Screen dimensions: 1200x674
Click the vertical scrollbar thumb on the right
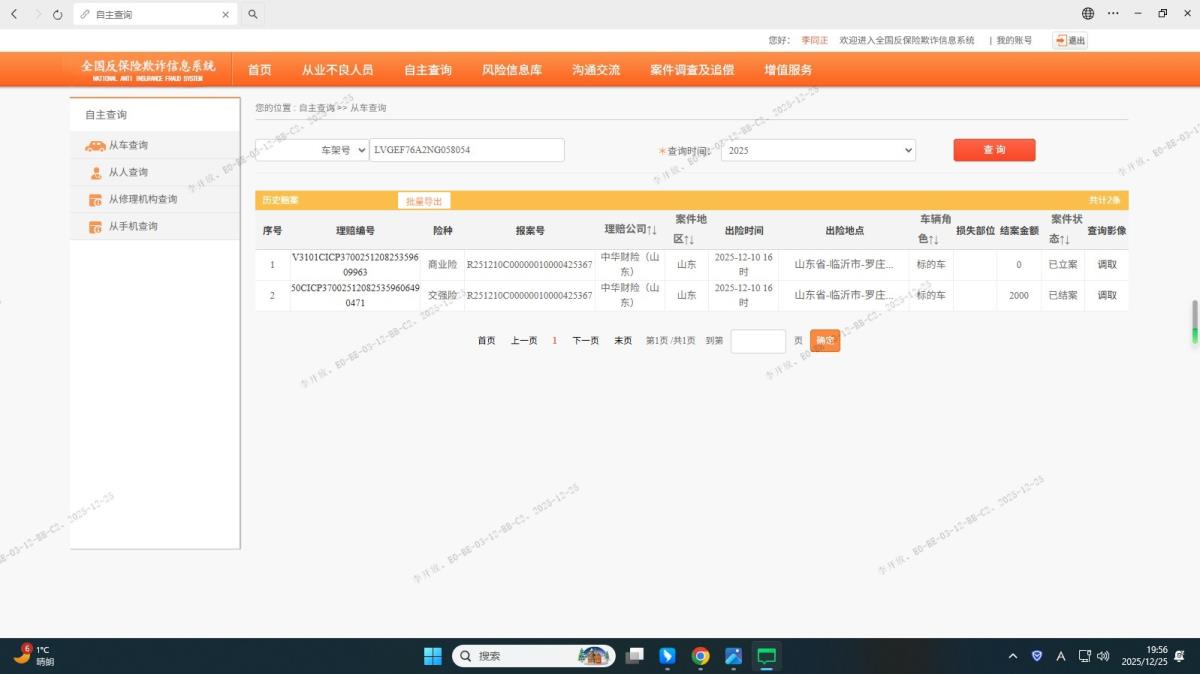[1194, 323]
